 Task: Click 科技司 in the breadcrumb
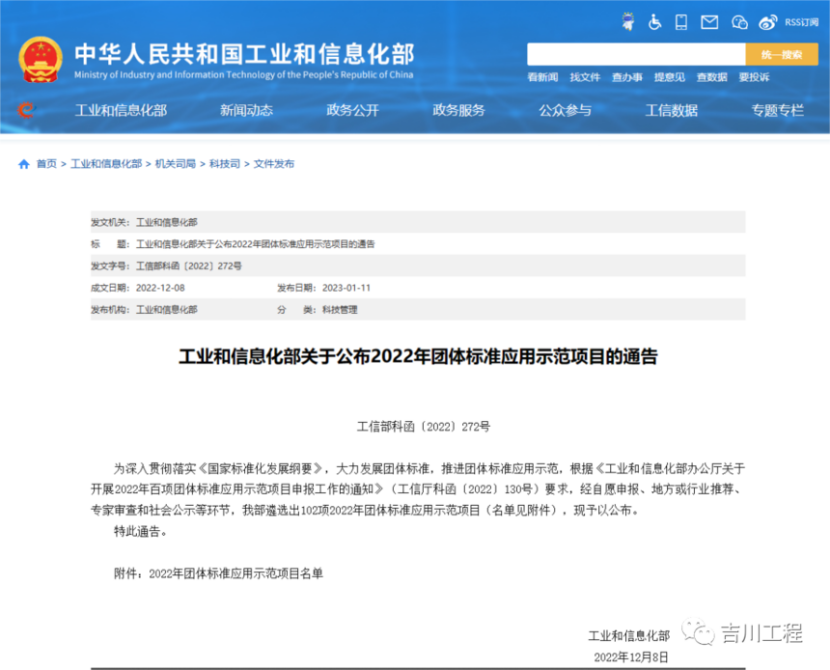coord(225,164)
